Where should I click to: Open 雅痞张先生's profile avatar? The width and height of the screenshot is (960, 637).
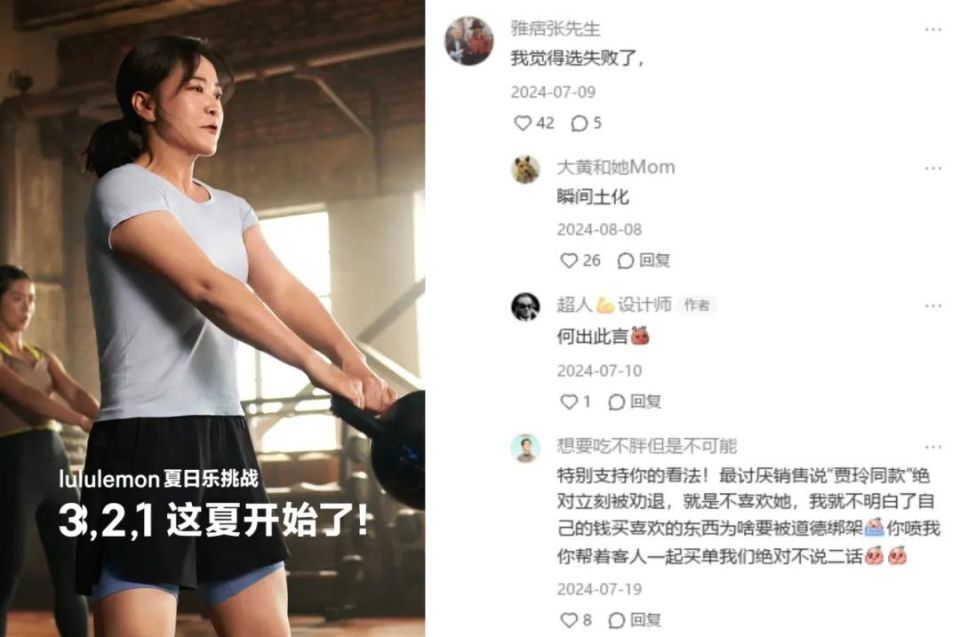coord(468,40)
